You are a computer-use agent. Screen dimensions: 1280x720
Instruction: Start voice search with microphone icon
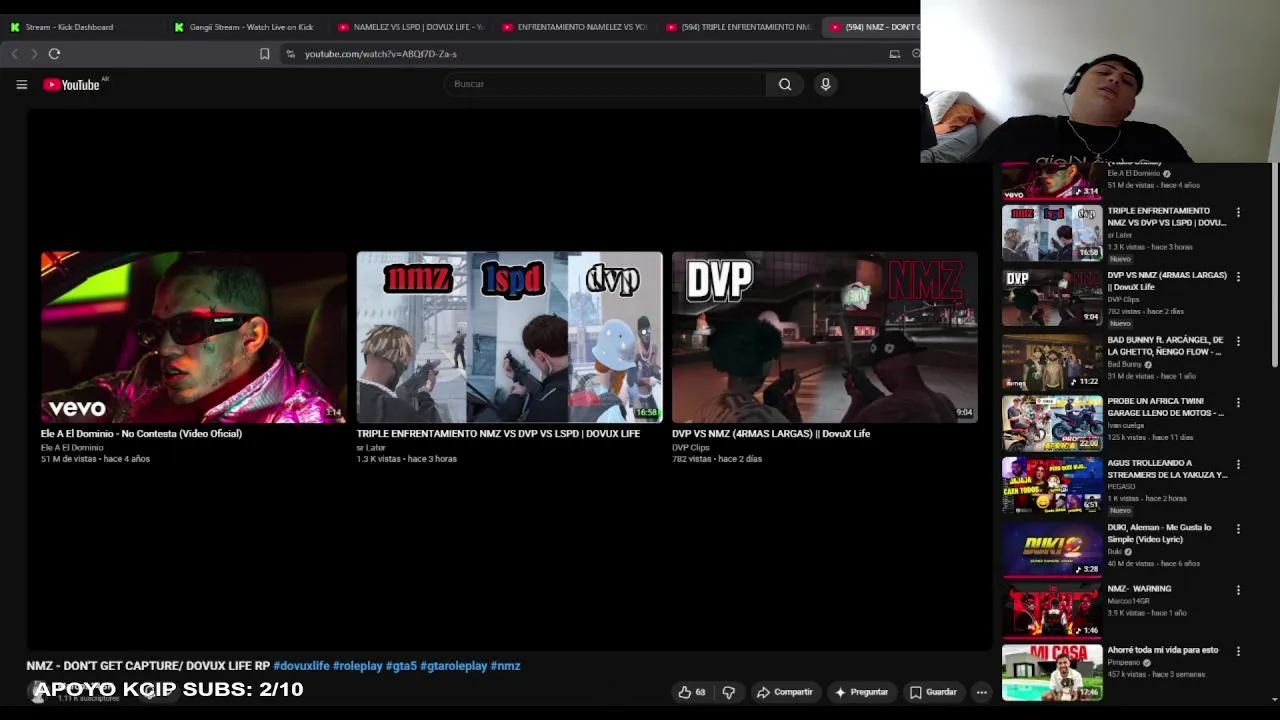(x=825, y=84)
